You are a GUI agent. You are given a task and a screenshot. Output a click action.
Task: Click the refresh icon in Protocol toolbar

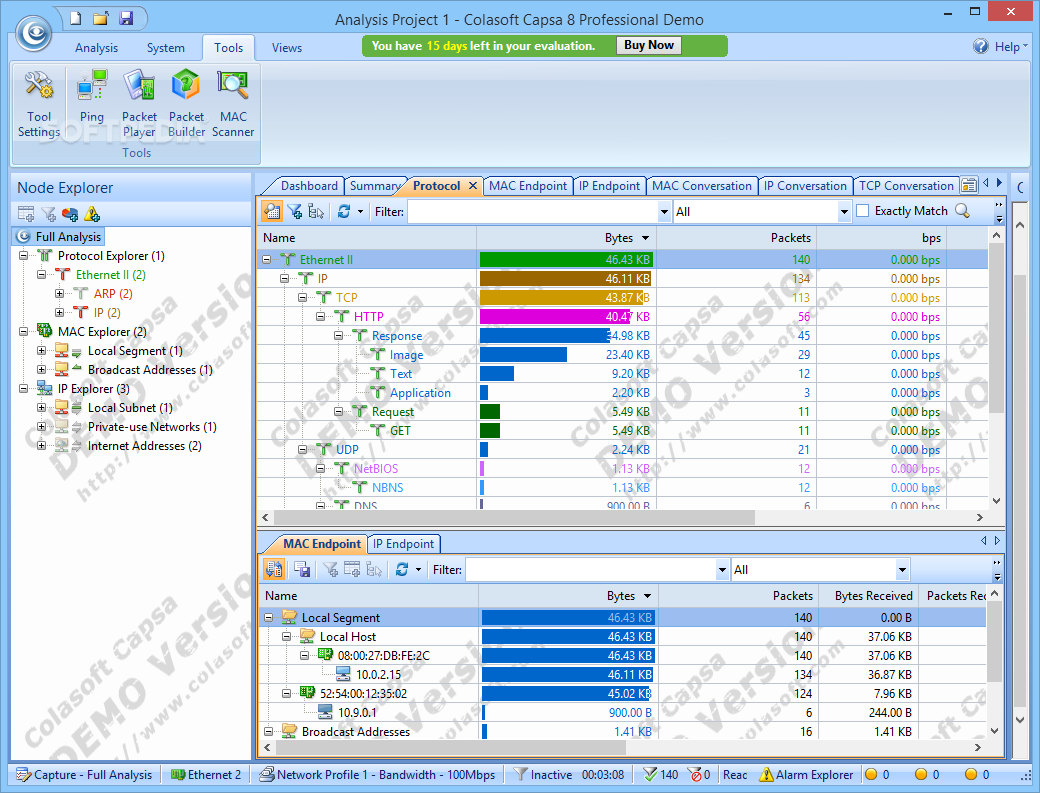click(344, 212)
